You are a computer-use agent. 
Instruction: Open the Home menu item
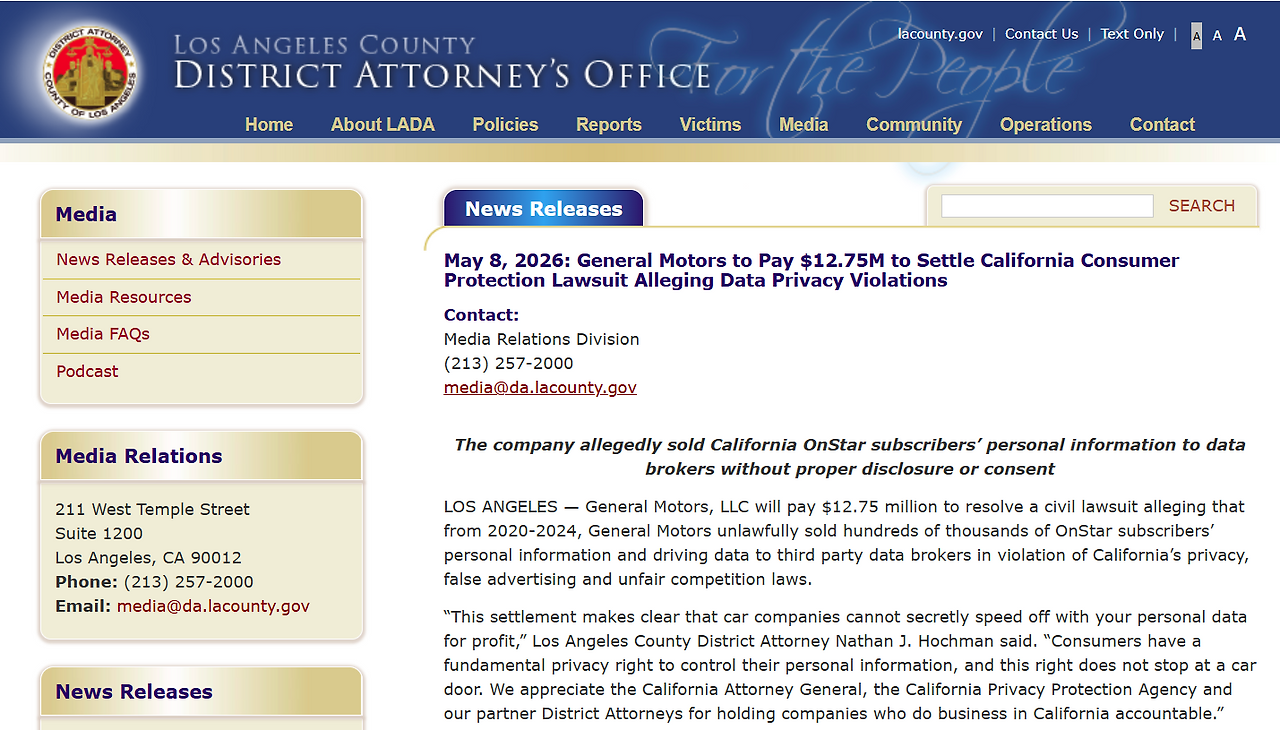point(269,125)
